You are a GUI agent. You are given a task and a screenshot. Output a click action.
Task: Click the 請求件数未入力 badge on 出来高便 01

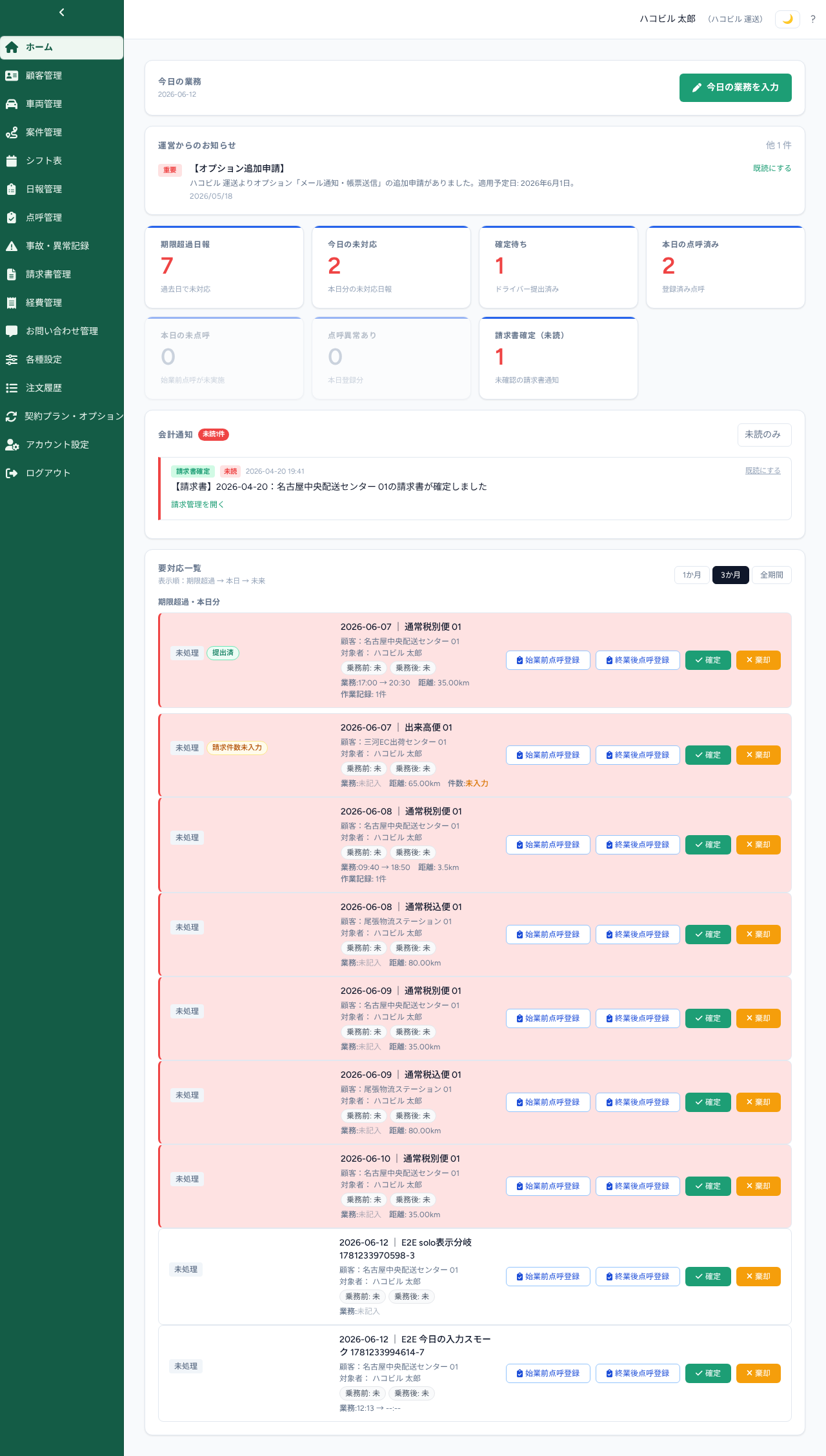237,747
